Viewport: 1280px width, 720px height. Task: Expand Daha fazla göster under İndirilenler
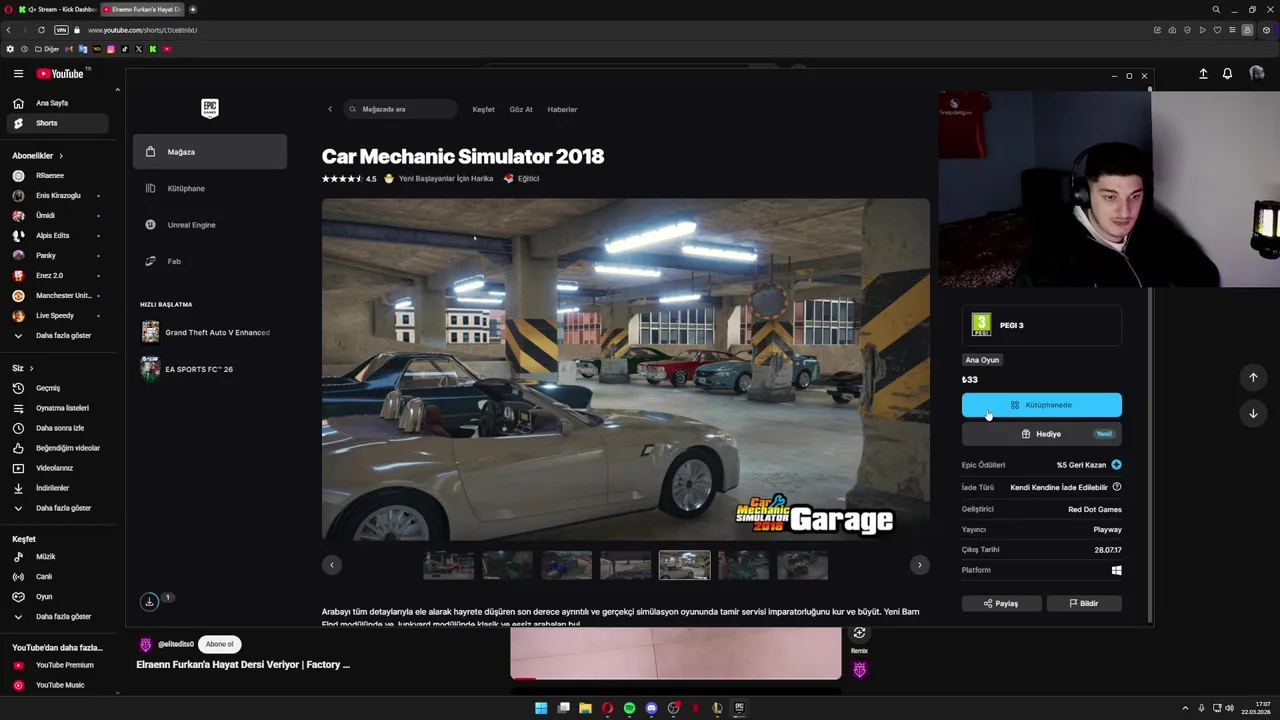tap(58, 508)
